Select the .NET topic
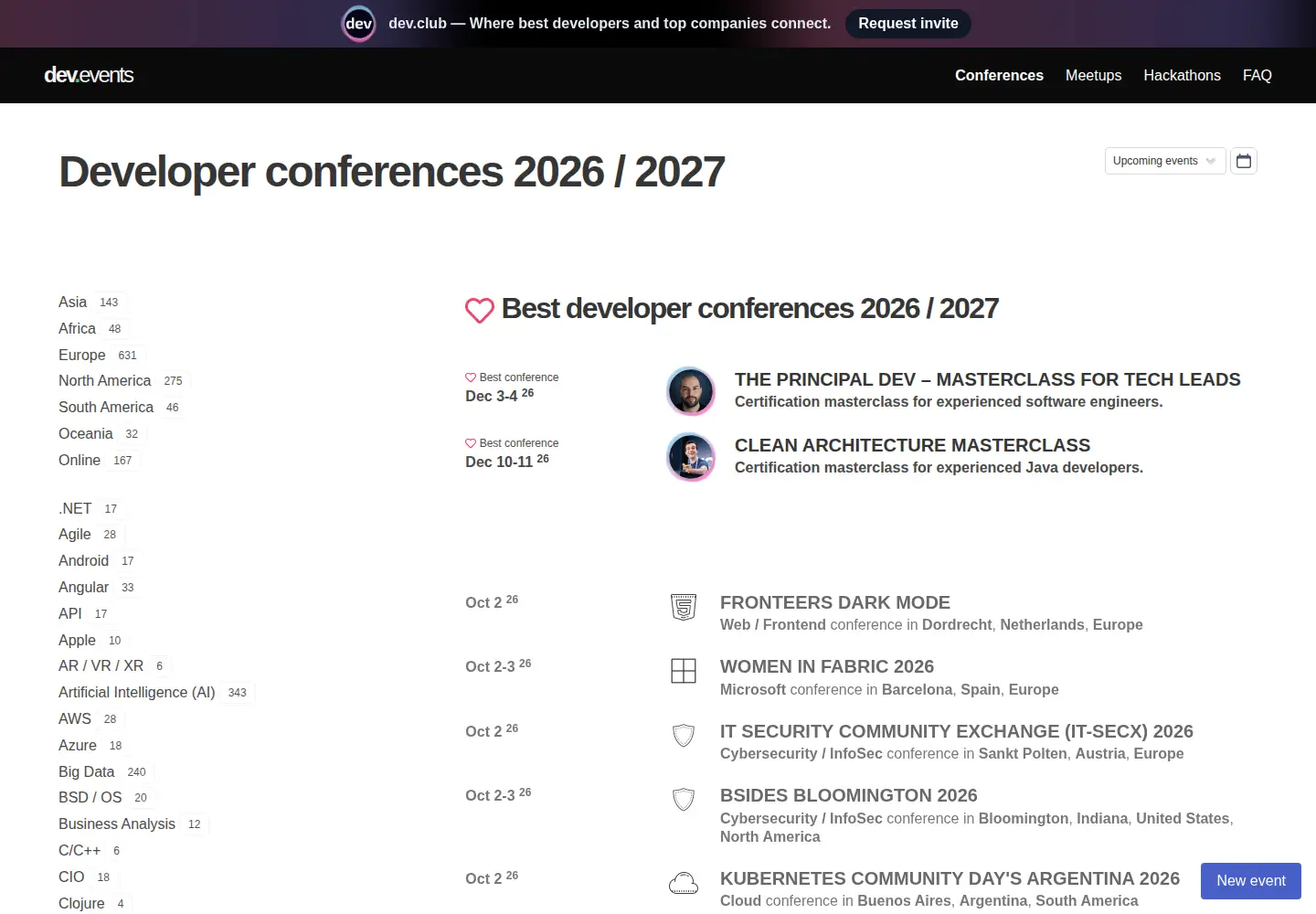Viewport: 1316px width, 914px height. pyautogui.click(x=75, y=508)
